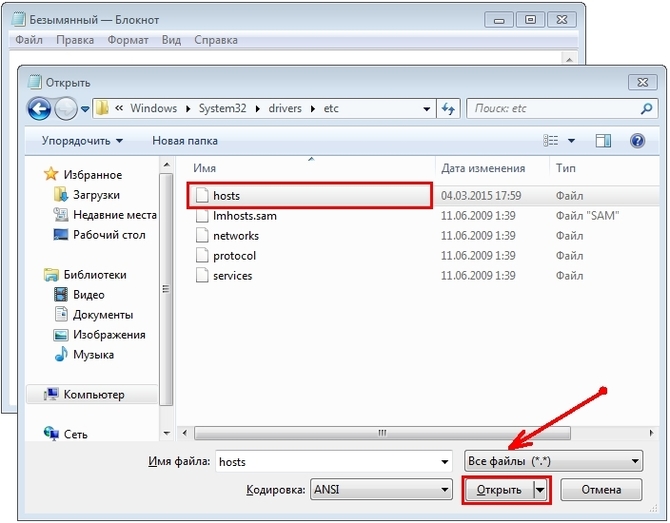Click the horizontal scrollbar in file list
This screenshot has height=523, width=670.
tap(380, 433)
